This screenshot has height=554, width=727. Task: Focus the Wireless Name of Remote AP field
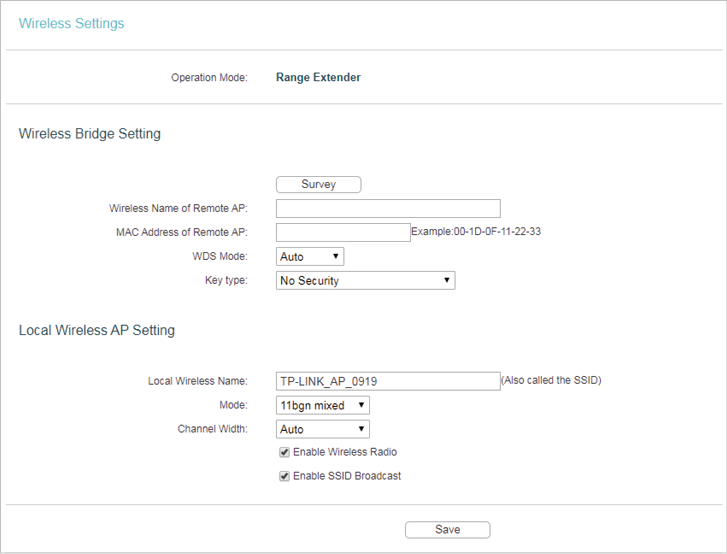point(388,208)
